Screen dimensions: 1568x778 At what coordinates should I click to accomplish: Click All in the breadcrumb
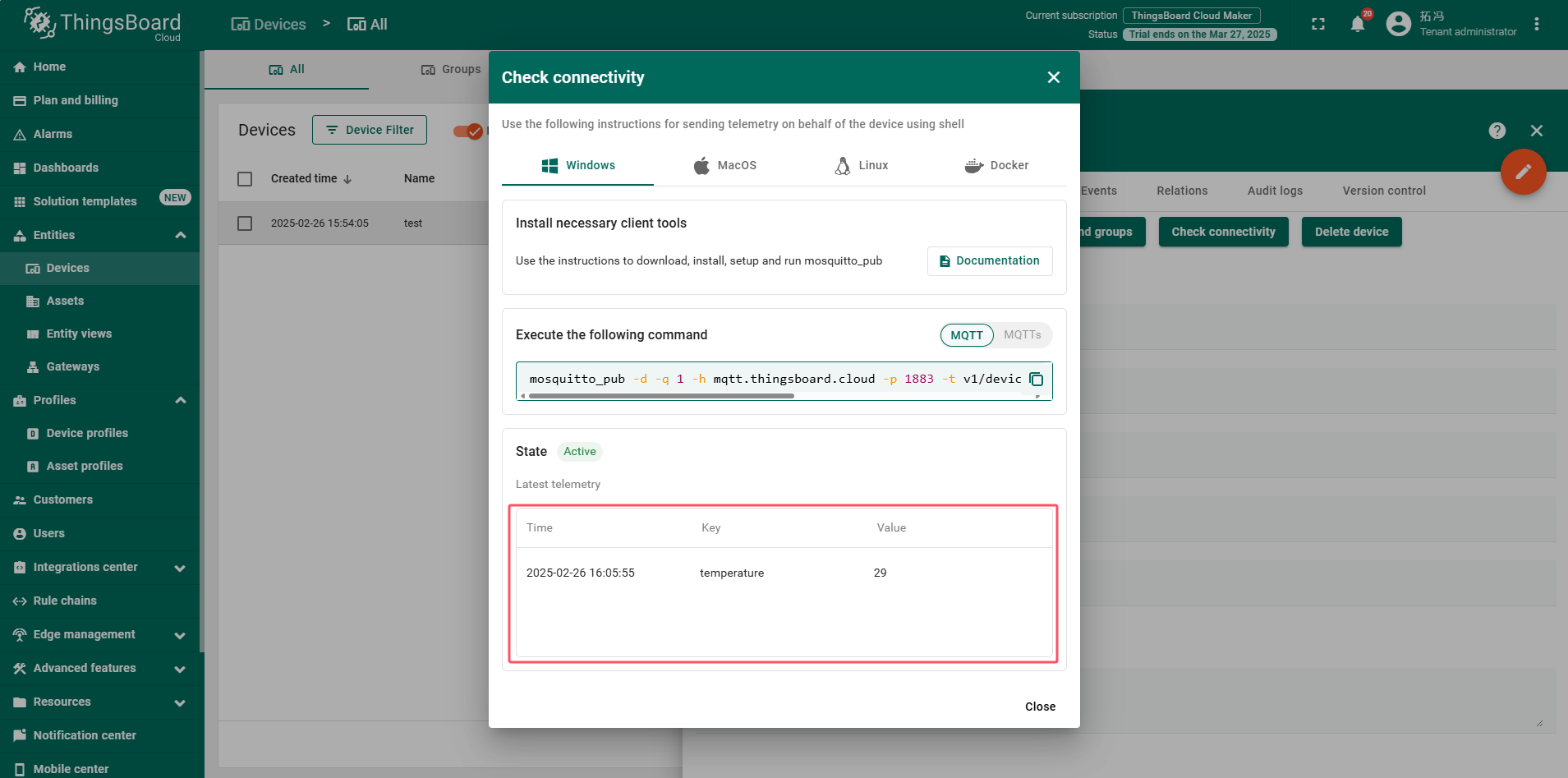pos(367,25)
